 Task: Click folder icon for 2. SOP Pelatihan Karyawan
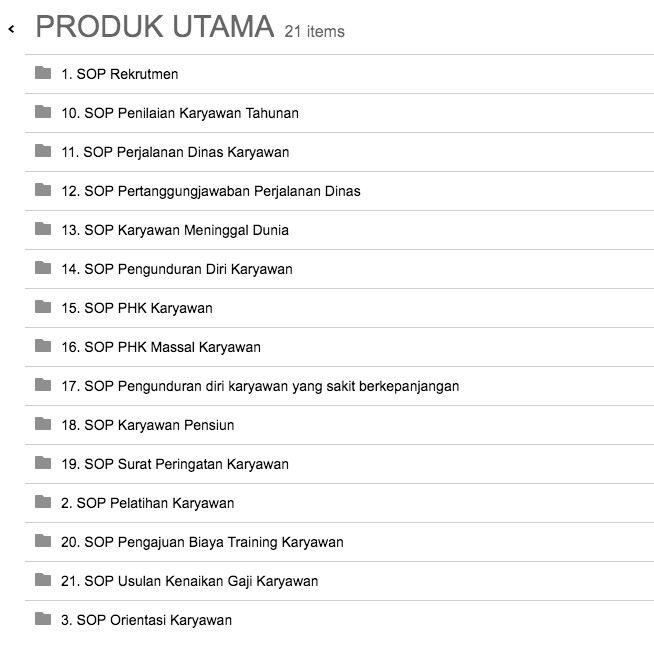tap(43, 502)
